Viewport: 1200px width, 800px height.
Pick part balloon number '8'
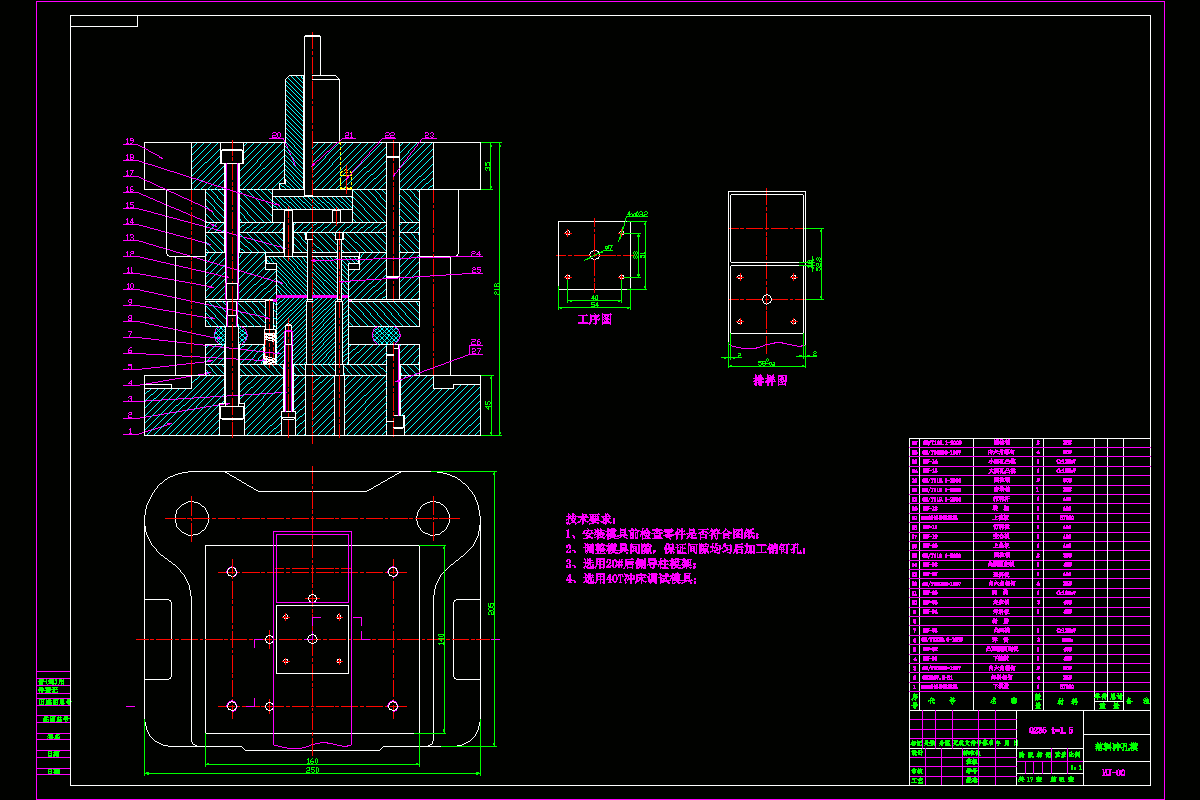[x=130, y=318]
